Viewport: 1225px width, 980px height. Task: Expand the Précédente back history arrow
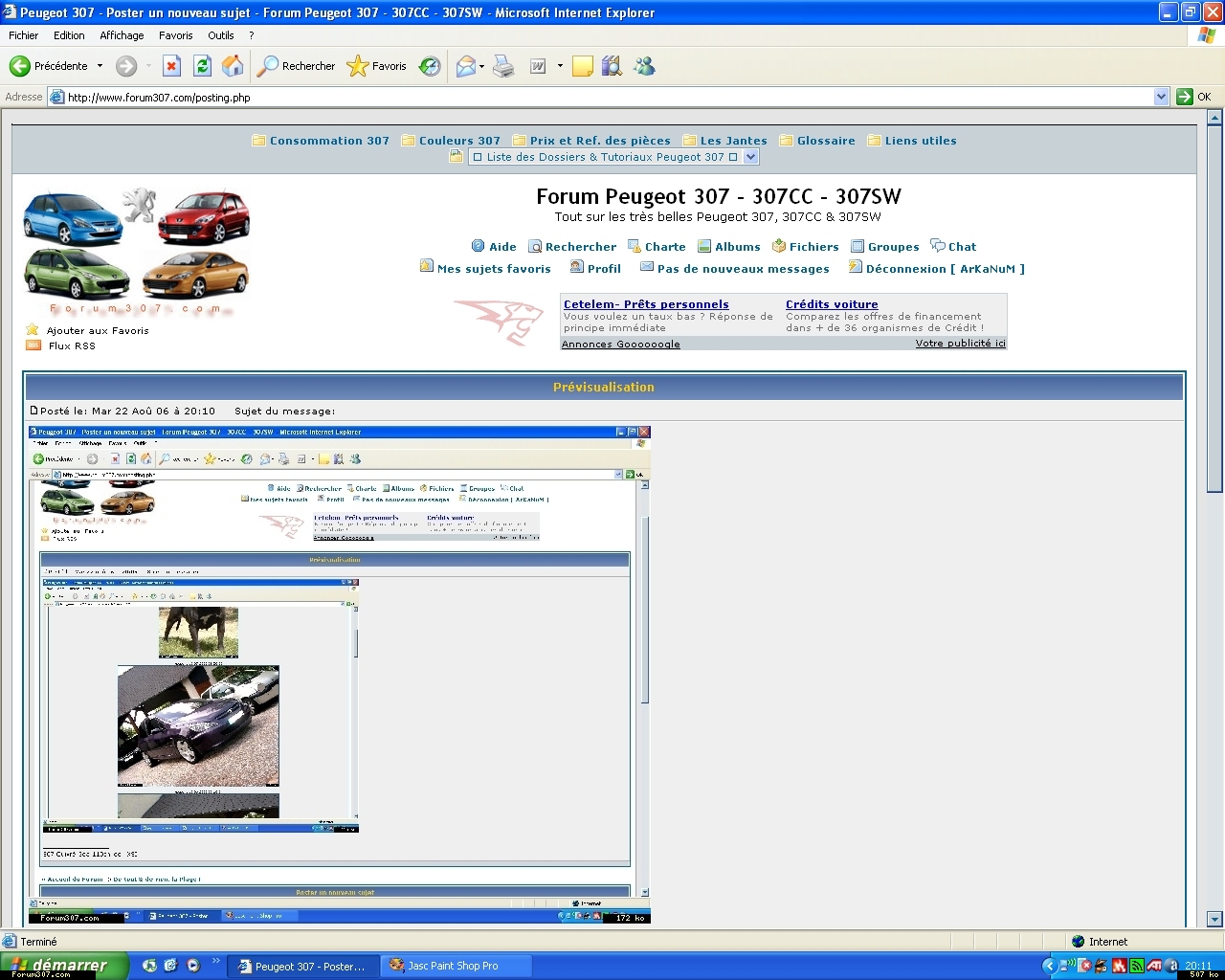(x=100, y=66)
